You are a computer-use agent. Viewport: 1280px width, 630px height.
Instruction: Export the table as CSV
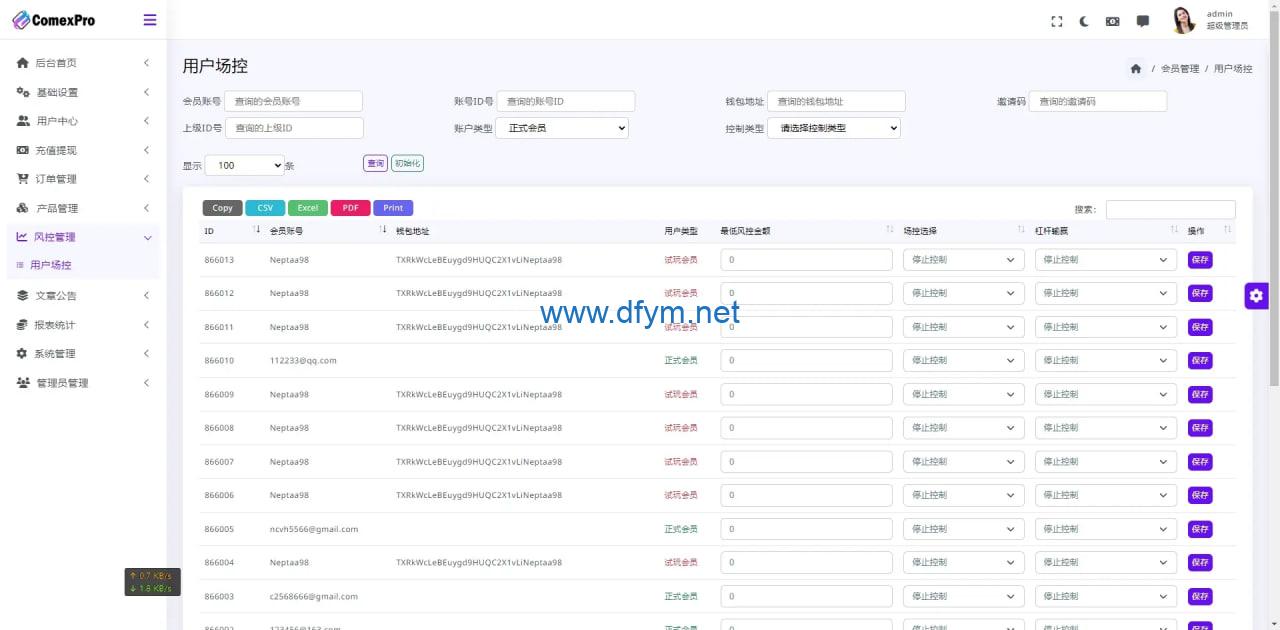[265, 208]
